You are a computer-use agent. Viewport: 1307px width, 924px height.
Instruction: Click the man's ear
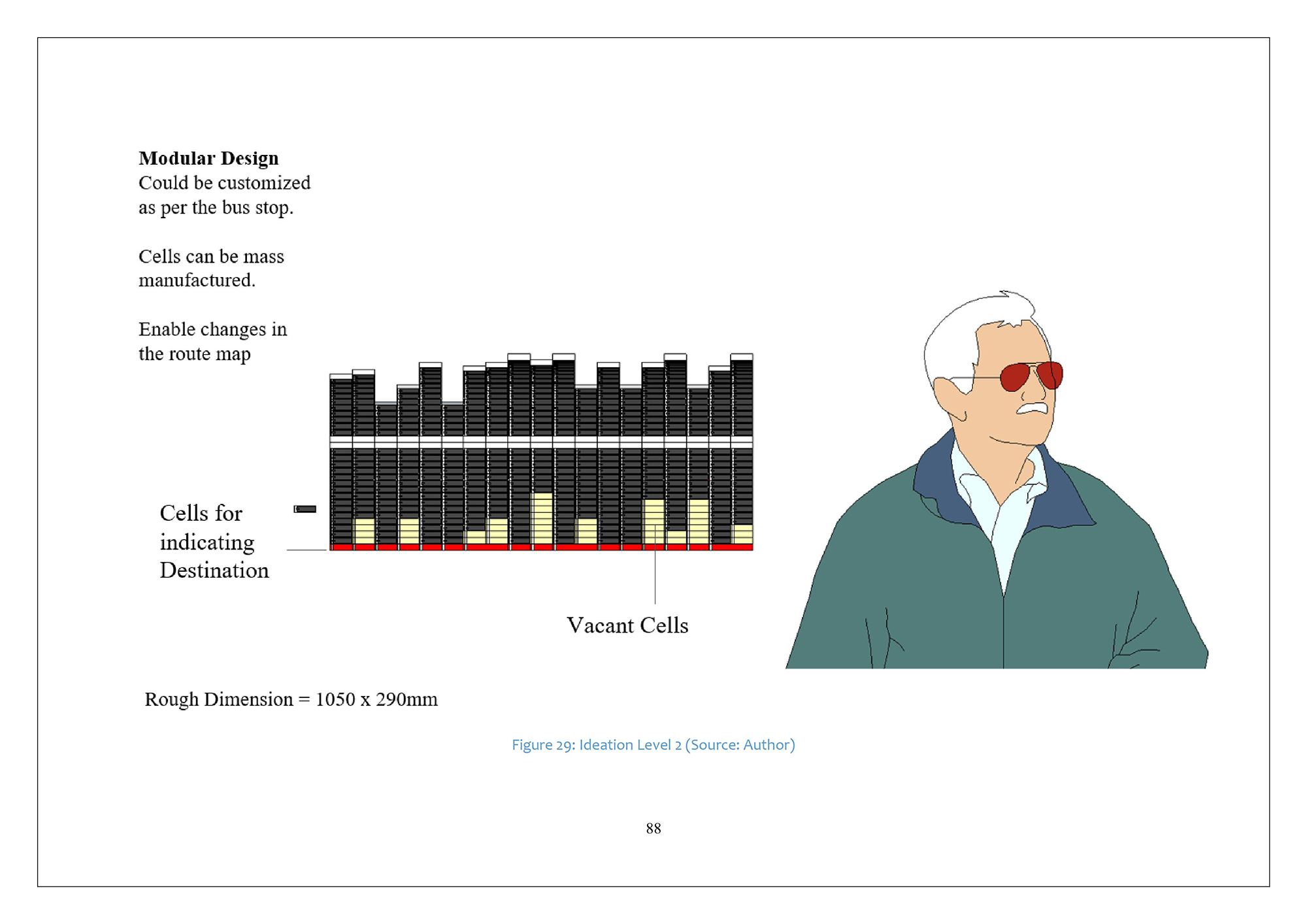[949, 397]
